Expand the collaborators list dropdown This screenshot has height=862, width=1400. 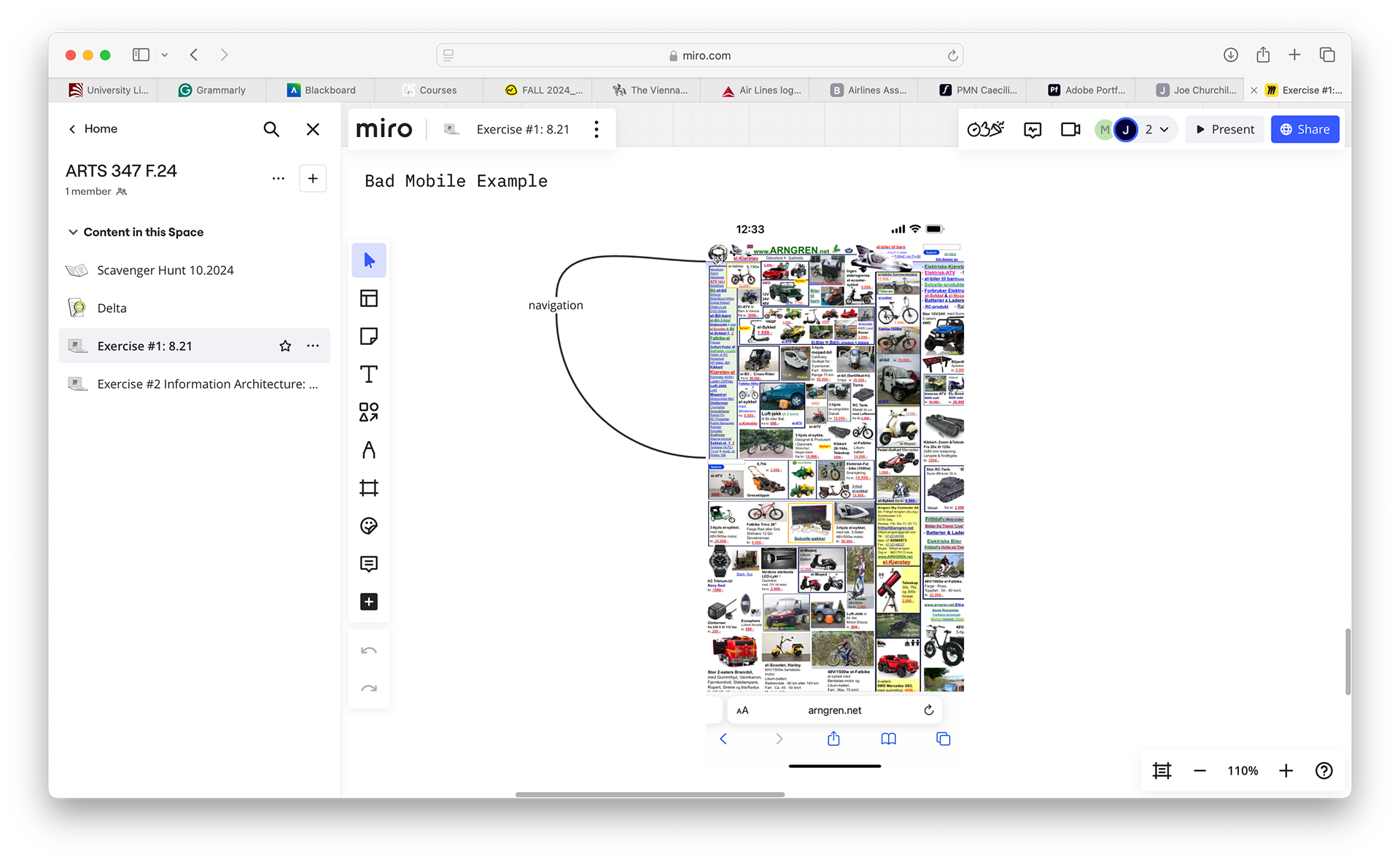[1164, 129]
